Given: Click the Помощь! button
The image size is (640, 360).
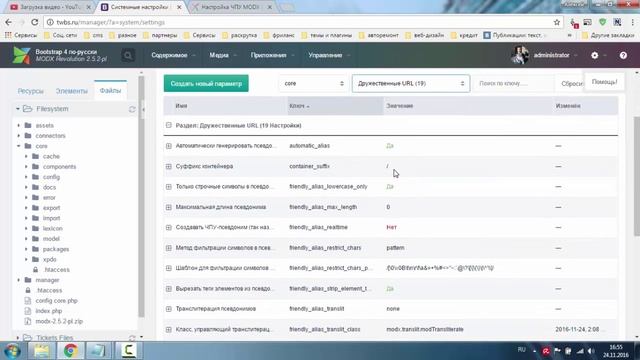Looking at the screenshot, I should click(604, 82).
